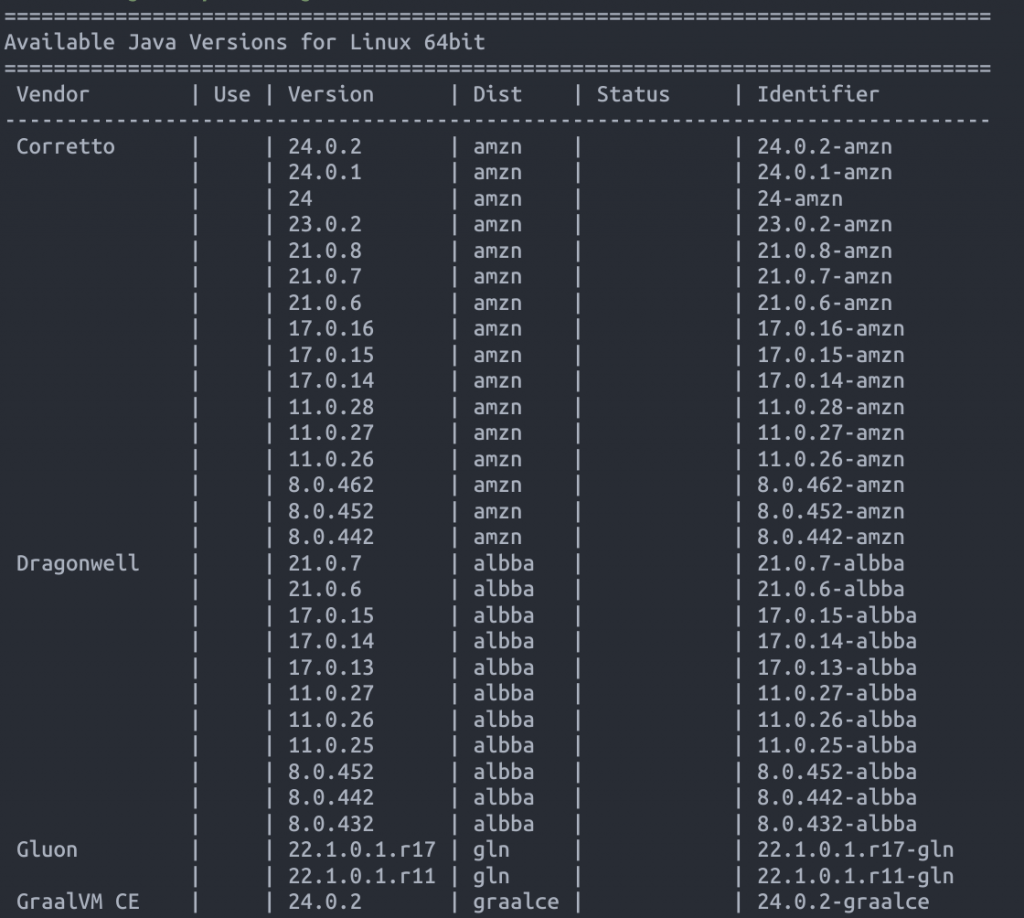Select the GraalVM CE vendor name

[x=78, y=902]
